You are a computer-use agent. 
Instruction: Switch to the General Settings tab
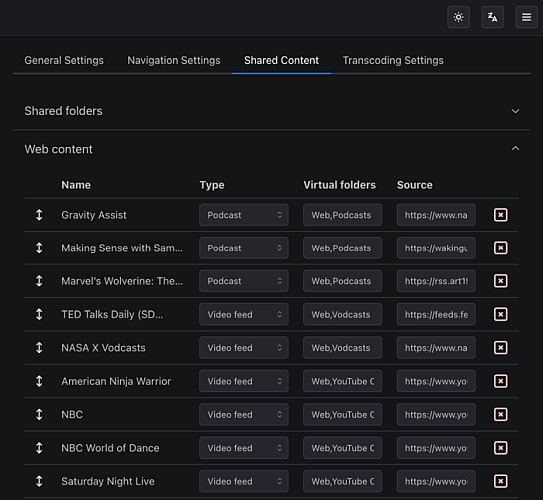(x=64, y=60)
